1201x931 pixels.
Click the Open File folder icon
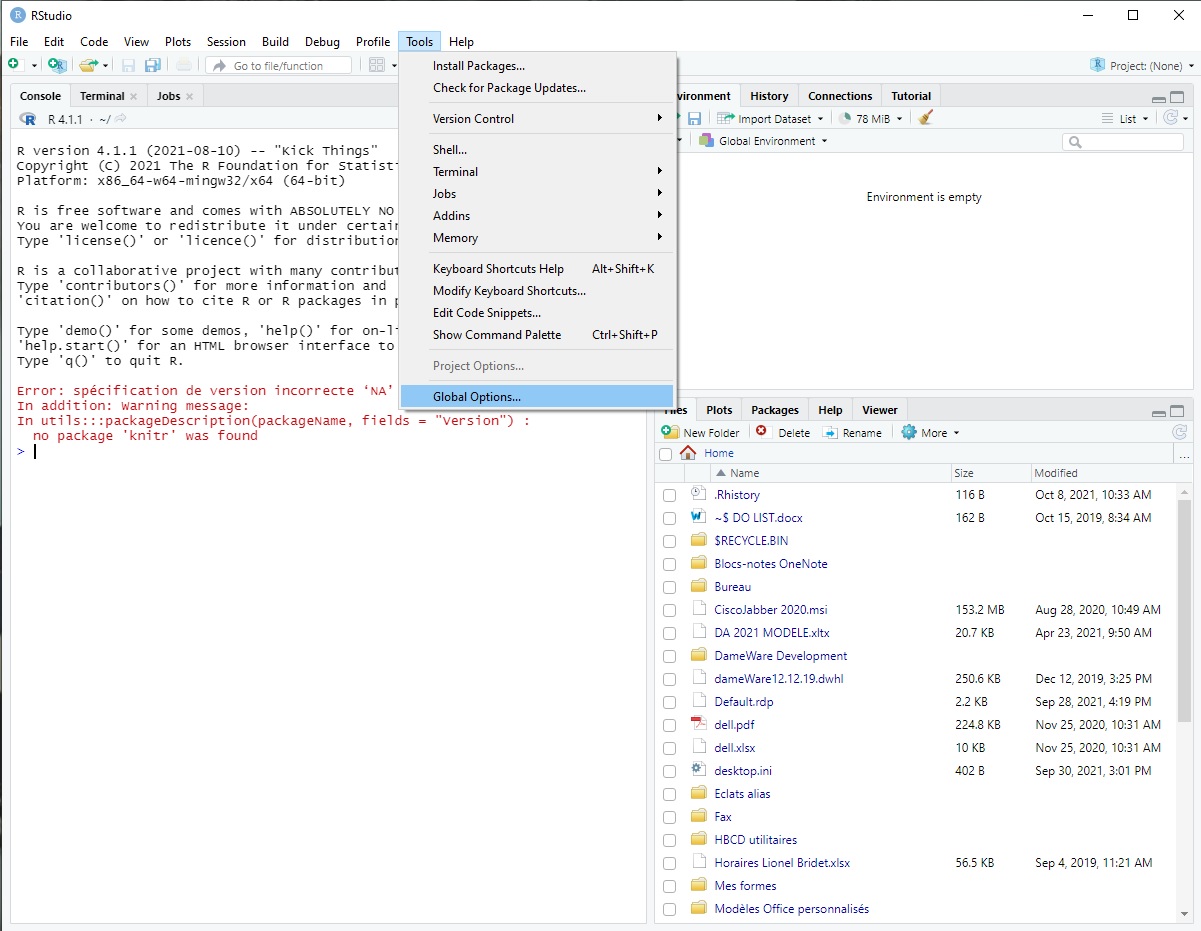[x=88, y=65]
